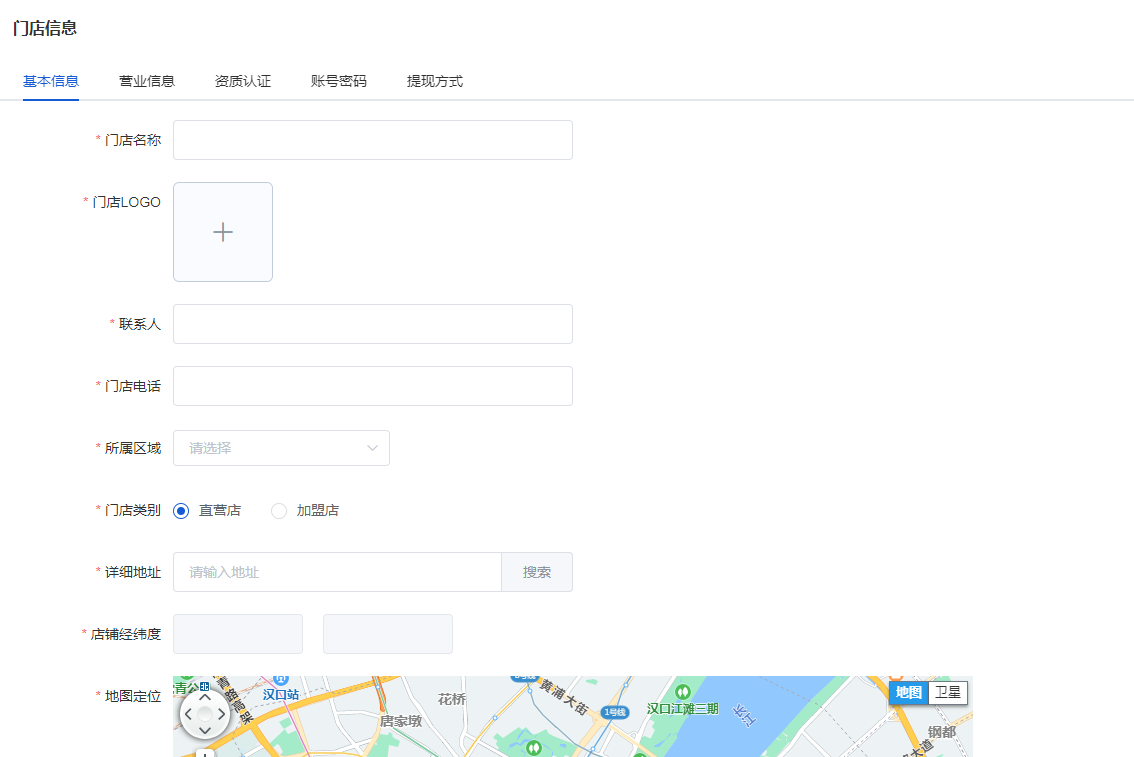Pan the map left with arrow control
Viewport: 1134px width, 757px height.
pos(189,714)
